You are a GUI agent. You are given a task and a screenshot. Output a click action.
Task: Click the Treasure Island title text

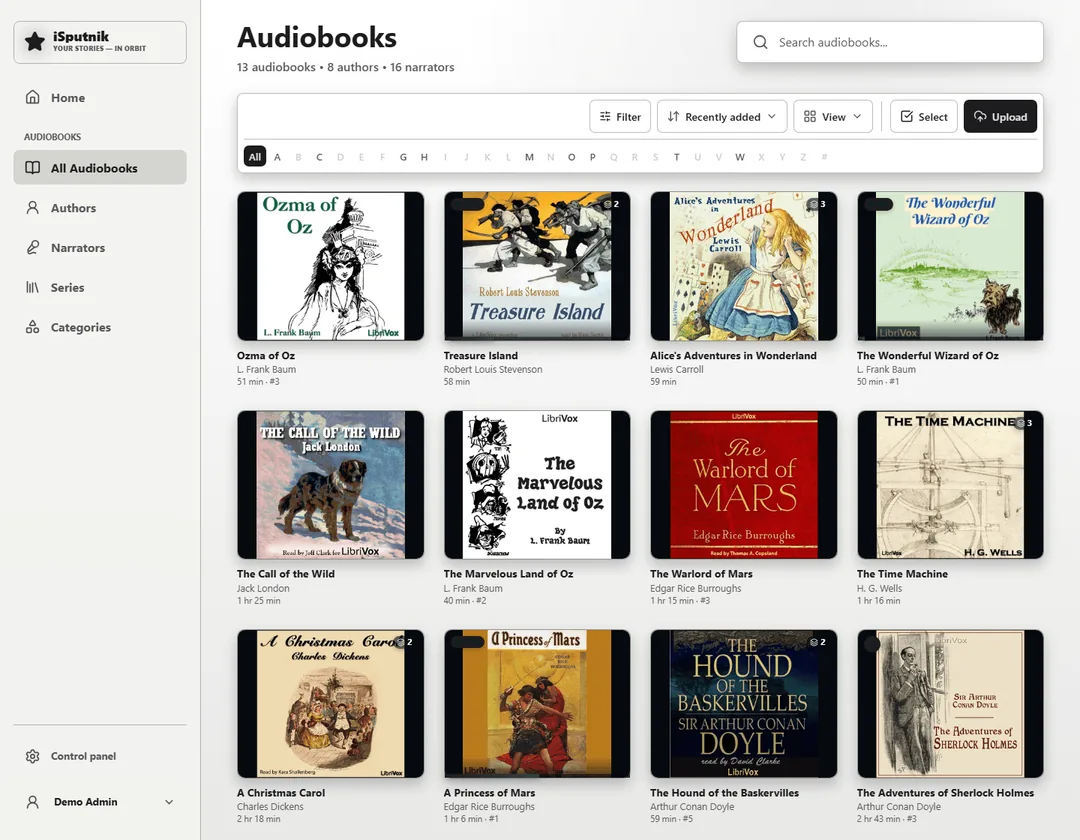point(481,355)
